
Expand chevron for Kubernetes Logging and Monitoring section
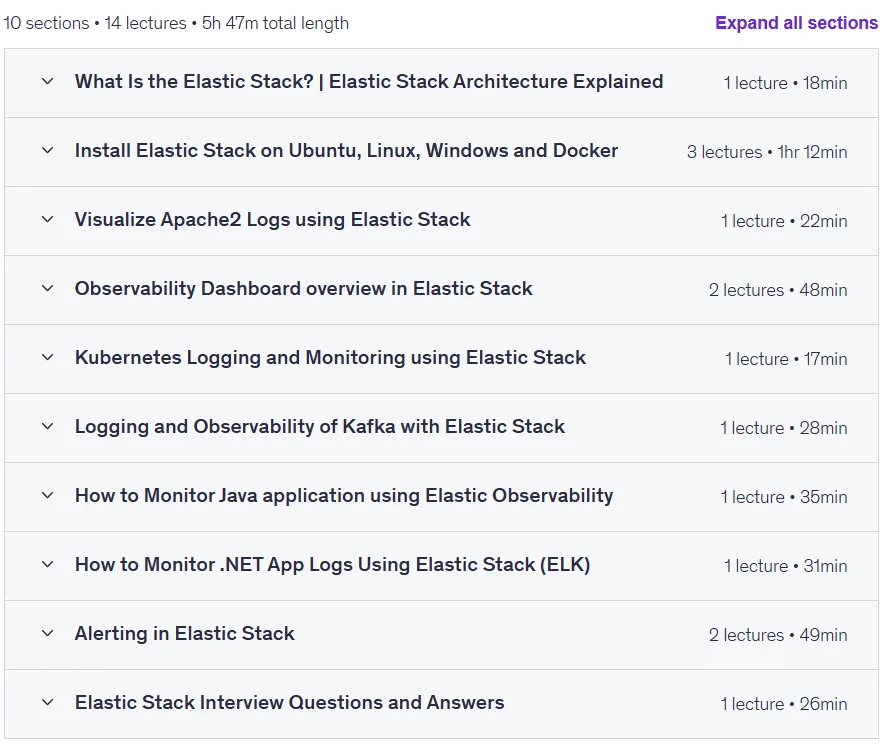[48, 358]
